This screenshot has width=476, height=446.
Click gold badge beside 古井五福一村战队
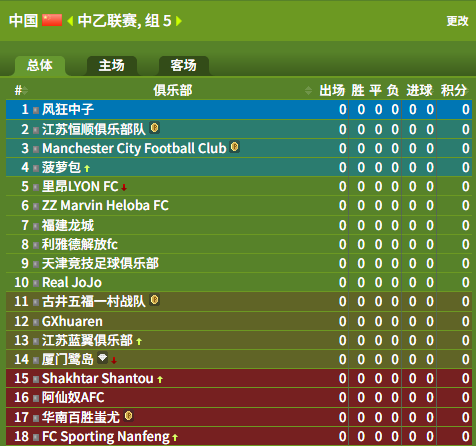tap(154, 300)
